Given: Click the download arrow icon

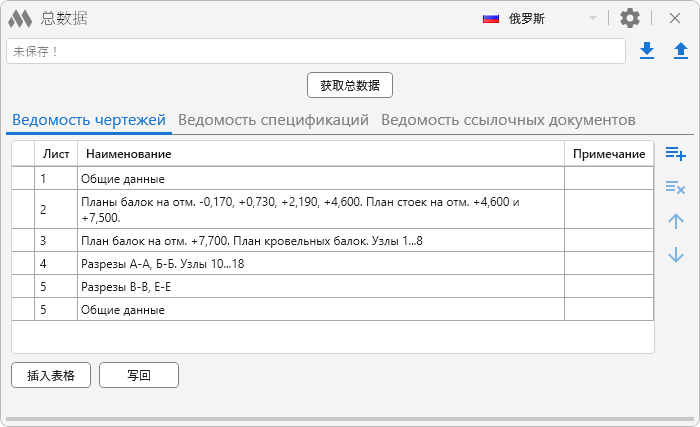Looking at the screenshot, I should tap(647, 50).
